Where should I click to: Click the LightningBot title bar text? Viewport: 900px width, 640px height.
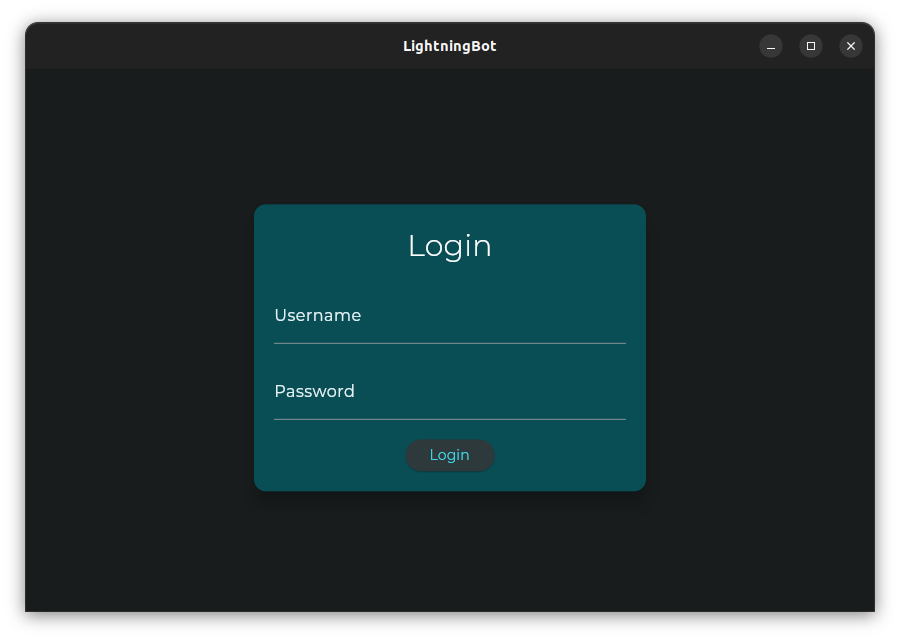coord(449,46)
